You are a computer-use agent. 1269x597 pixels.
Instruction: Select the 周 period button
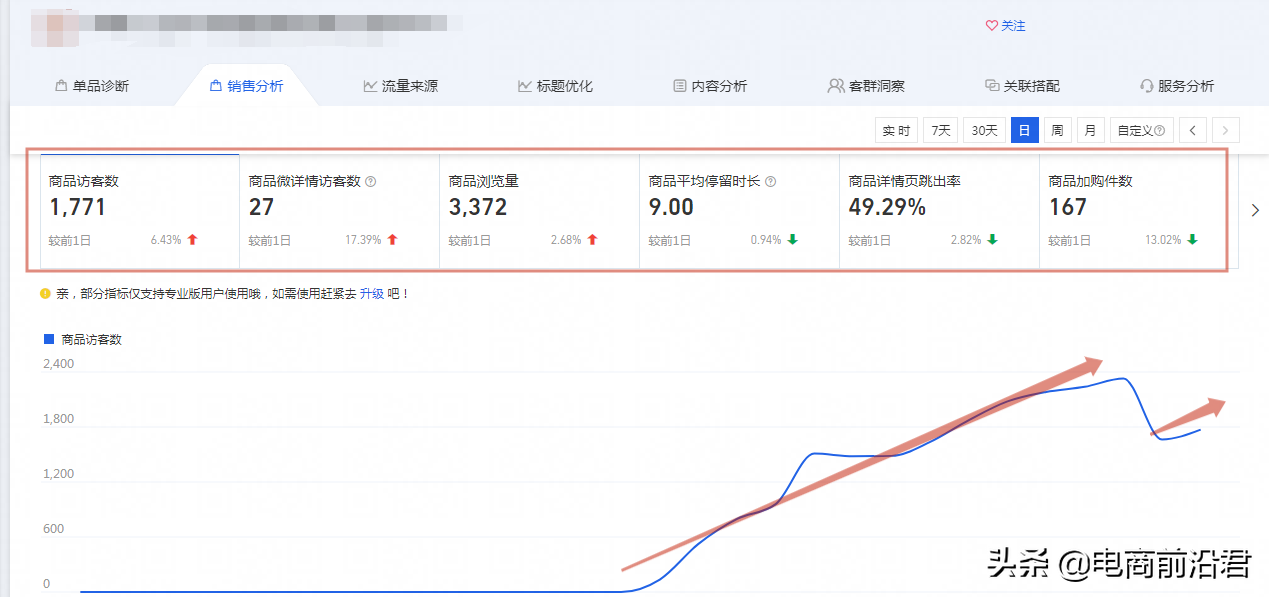click(1057, 130)
